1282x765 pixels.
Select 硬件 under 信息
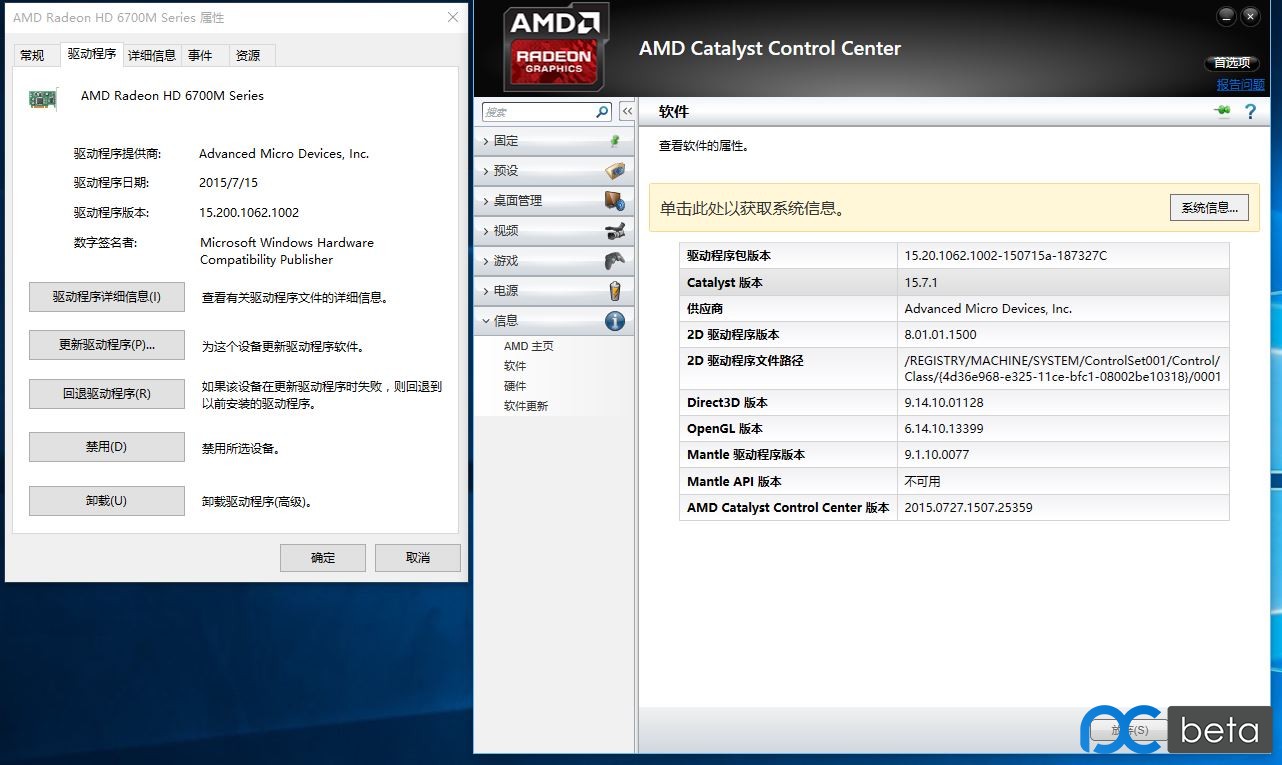click(x=515, y=386)
